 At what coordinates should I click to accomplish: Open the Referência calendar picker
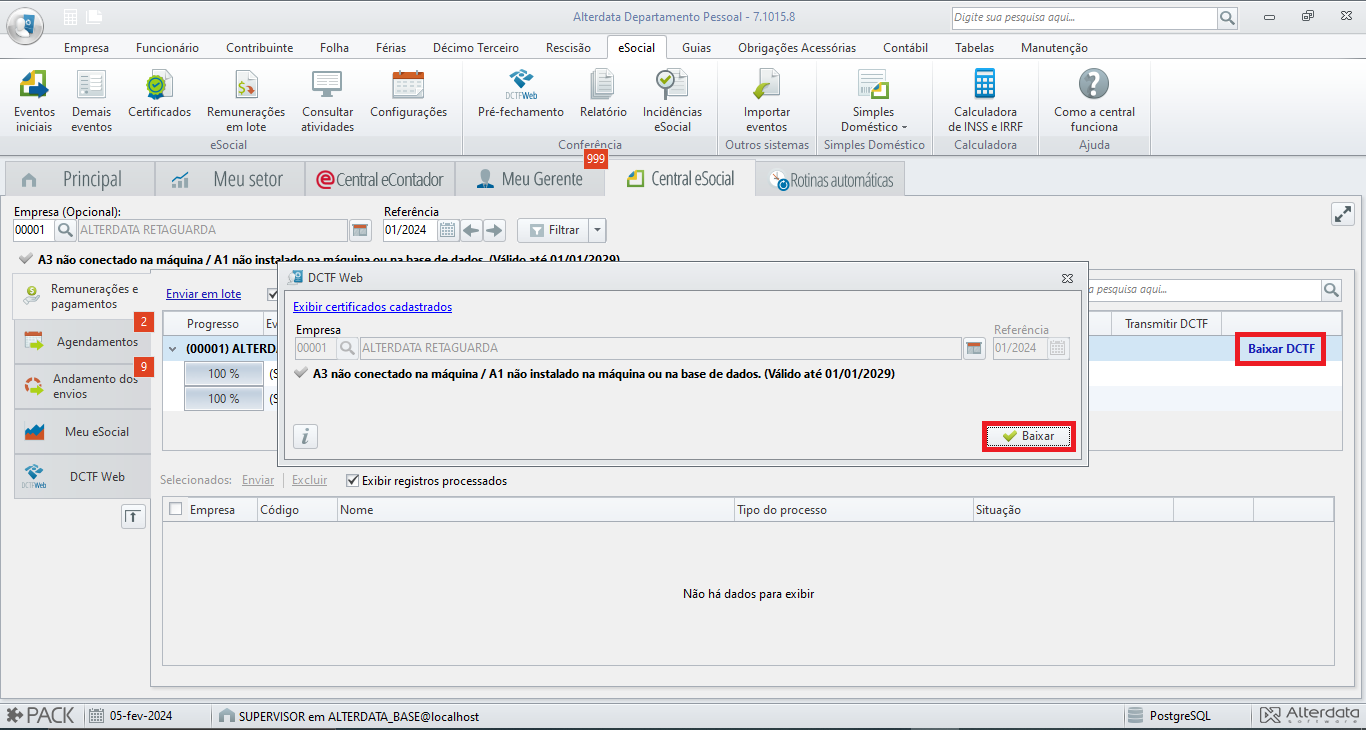pos(449,230)
